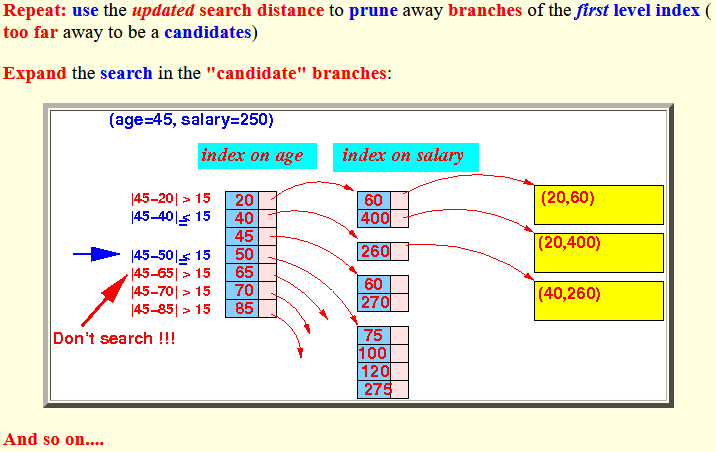Click the word 'candidates' in the heading

tap(208, 32)
